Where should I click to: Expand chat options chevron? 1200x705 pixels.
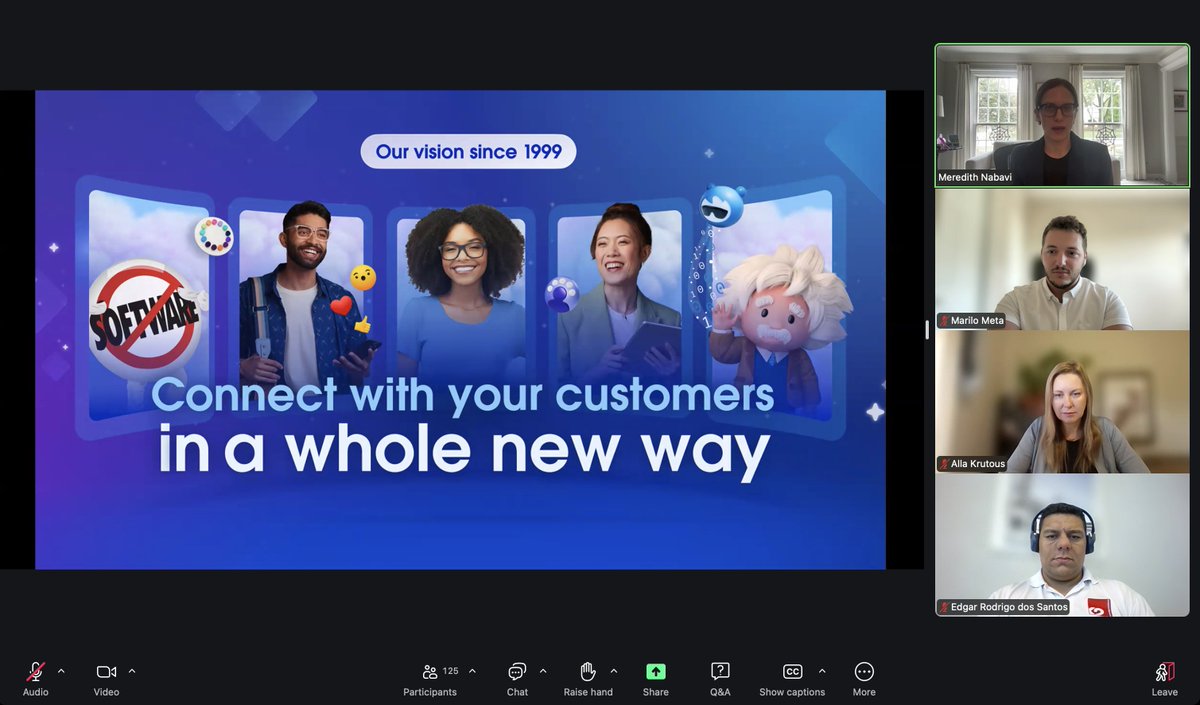tap(543, 671)
